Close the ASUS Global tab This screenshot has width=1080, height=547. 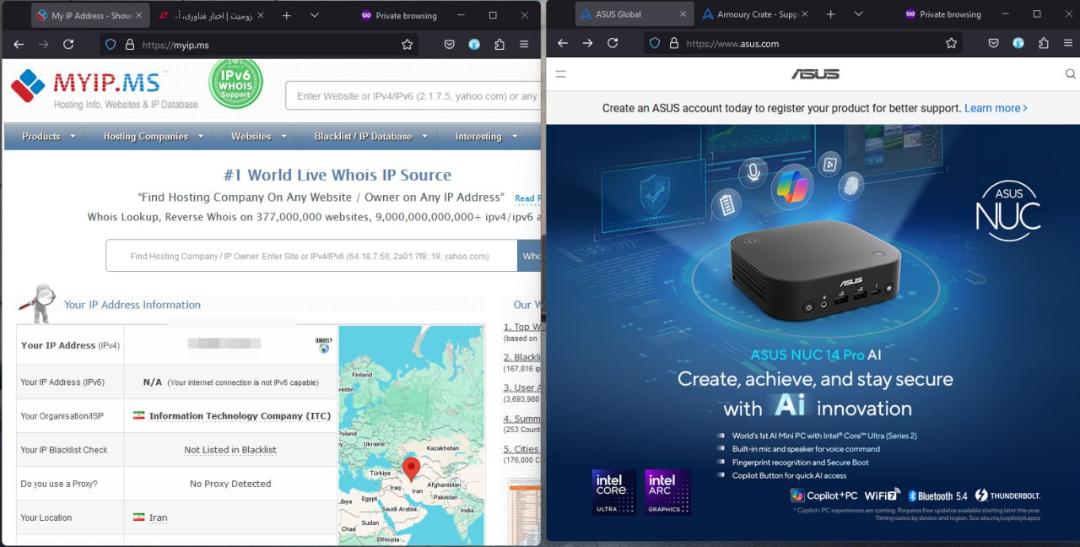[x=683, y=14]
